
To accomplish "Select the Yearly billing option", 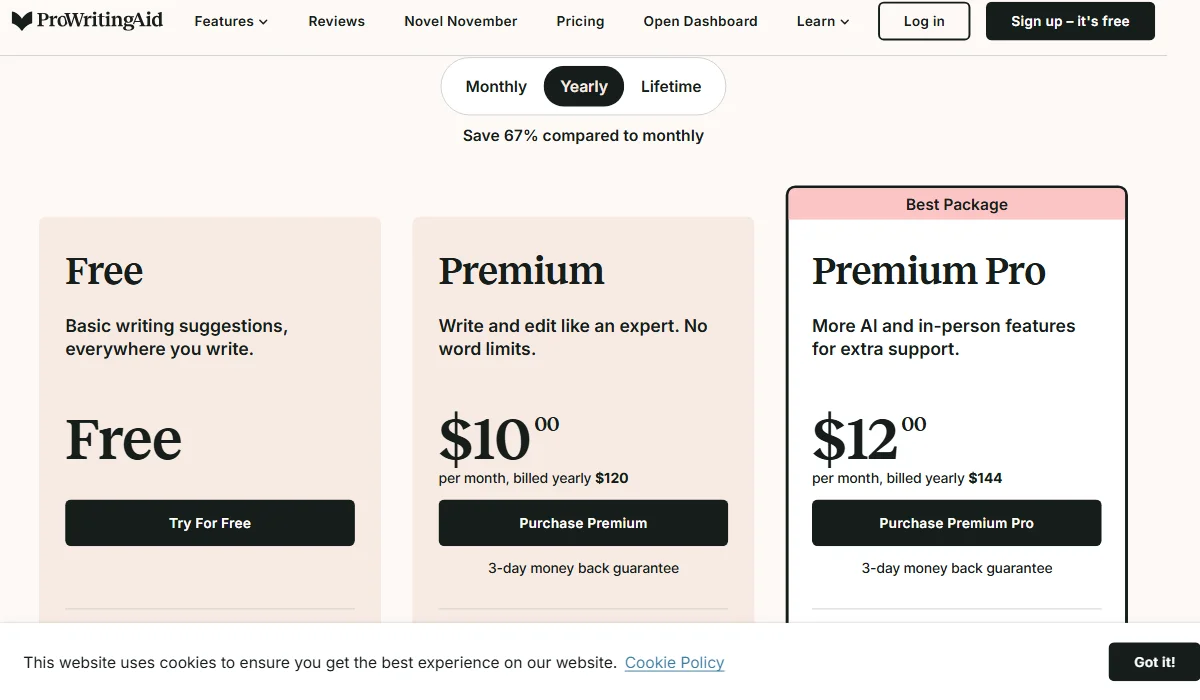I will click(583, 86).
